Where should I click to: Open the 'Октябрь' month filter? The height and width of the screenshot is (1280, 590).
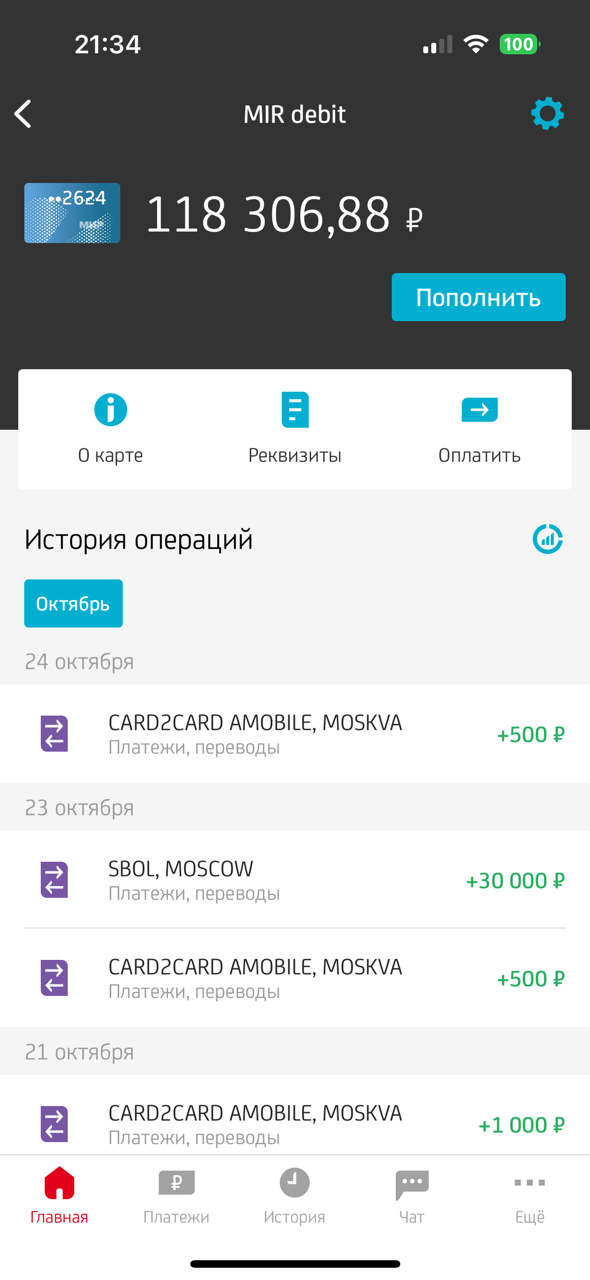click(73, 603)
